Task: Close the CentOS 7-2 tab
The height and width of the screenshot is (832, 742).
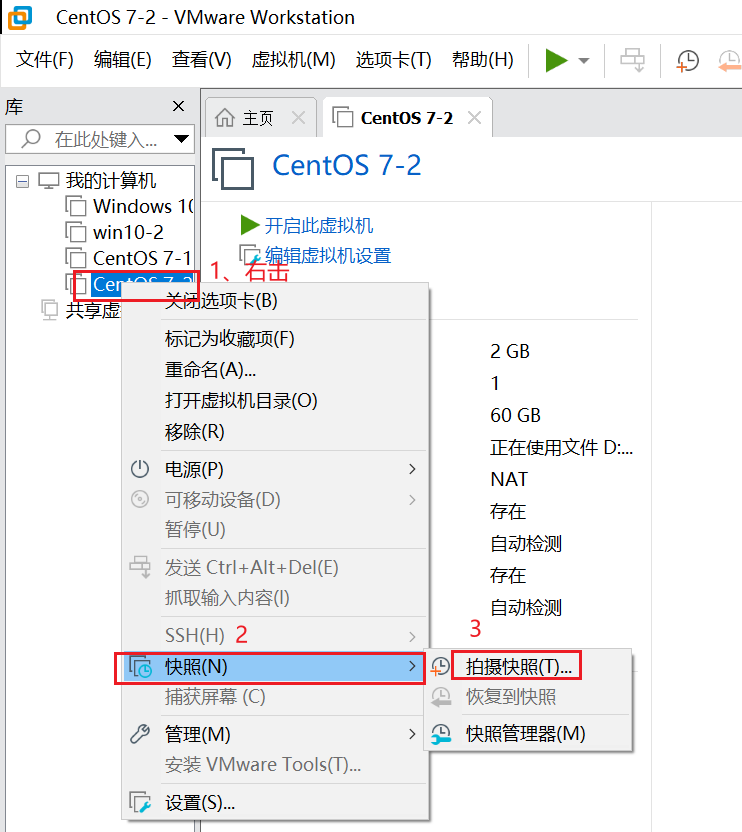Action: pos(474,117)
